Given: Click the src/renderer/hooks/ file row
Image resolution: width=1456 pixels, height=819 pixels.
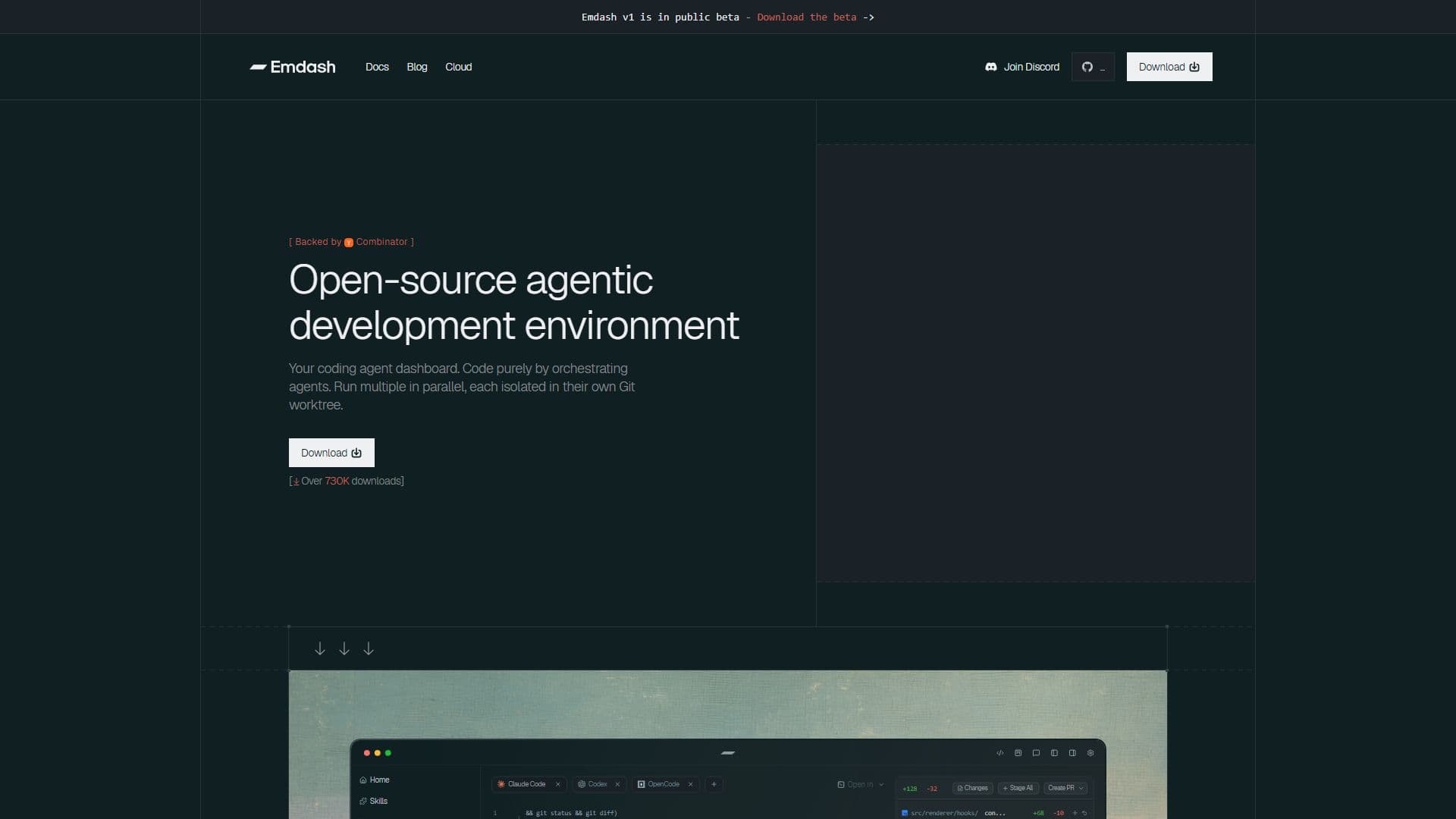Looking at the screenshot, I should 996,813.
